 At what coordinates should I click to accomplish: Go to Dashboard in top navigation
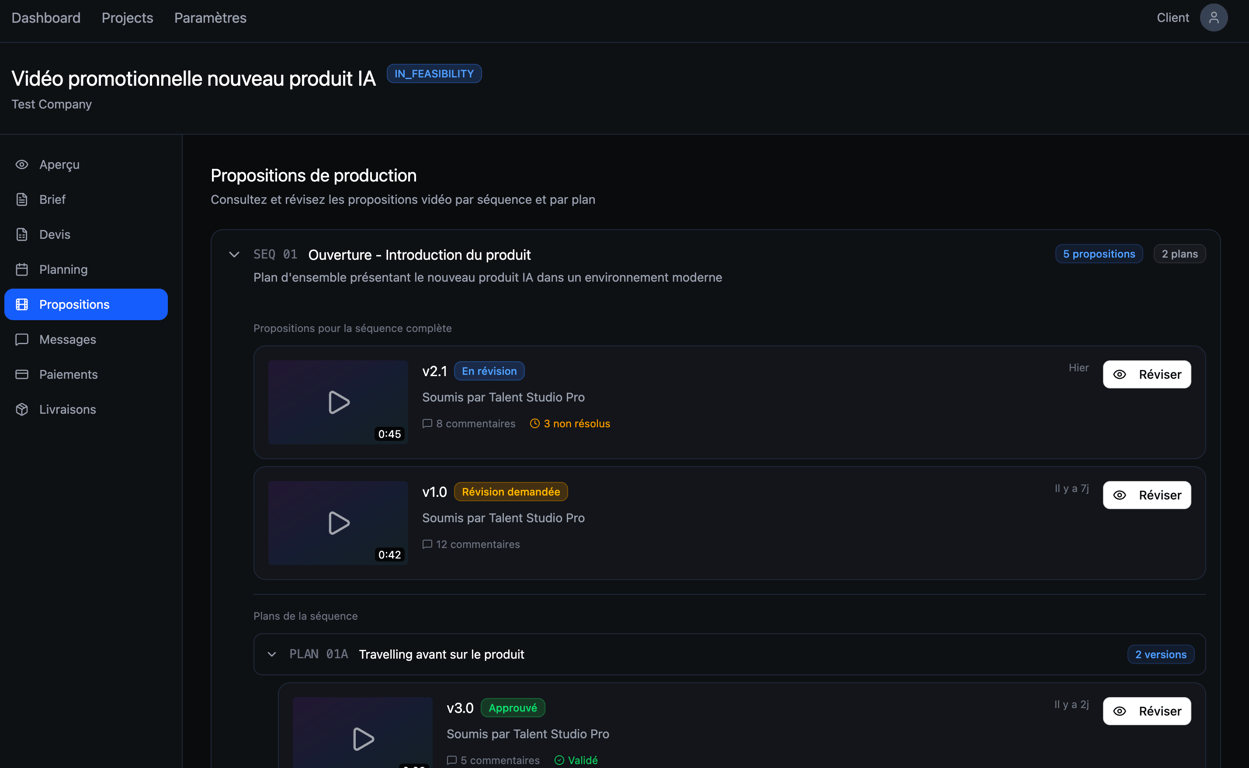(x=46, y=18)
